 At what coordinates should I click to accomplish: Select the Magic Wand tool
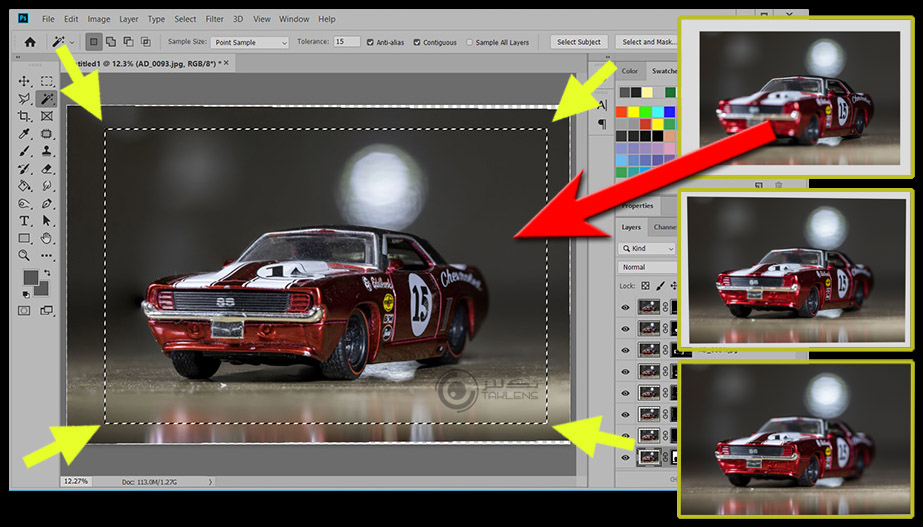click(46, 99)
